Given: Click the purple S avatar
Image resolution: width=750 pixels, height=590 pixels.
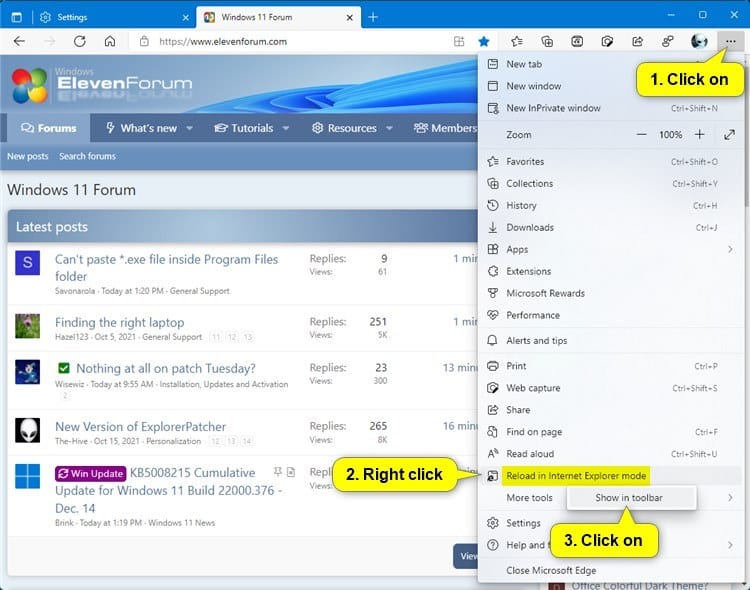Looking at the screenshot, I should [28, 262].
